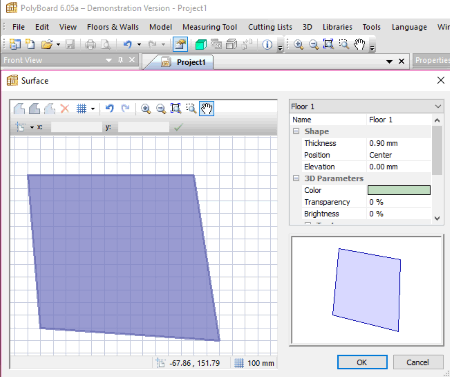
Task: Click the Cancel button
Action: pos(418,362)
